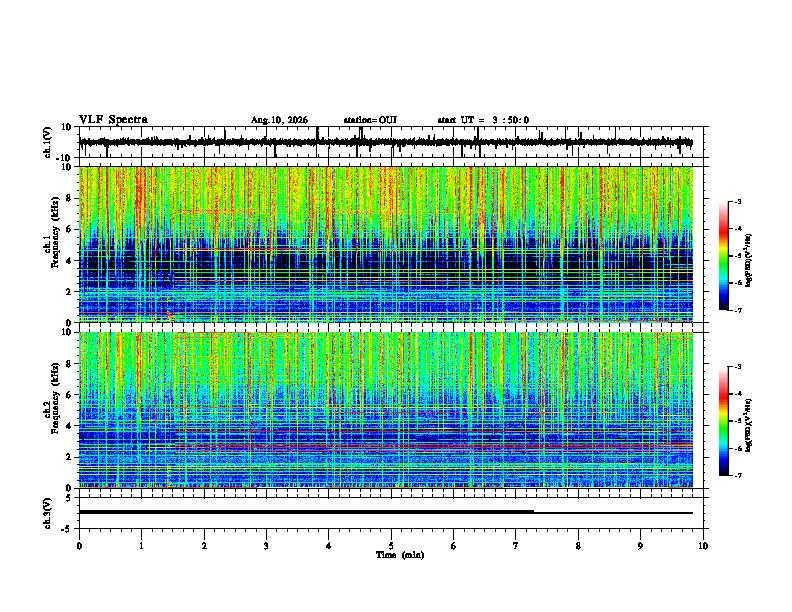Click the '-5' tick on ch.3(V) axis
792x612 pixels.
click(x=68, y=529)
